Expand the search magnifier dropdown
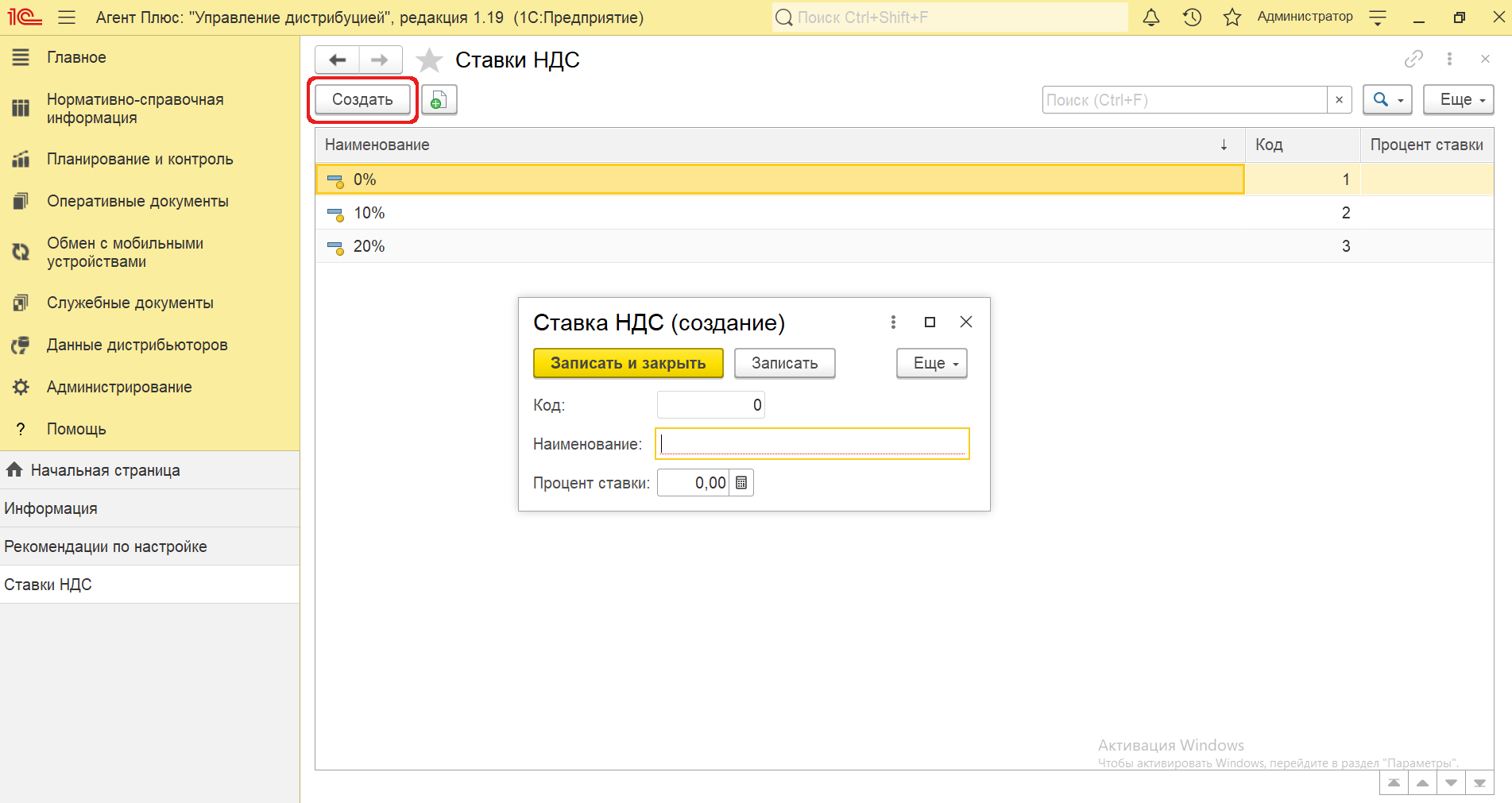Screen dimensions: 1512x803 point(1387,100)
